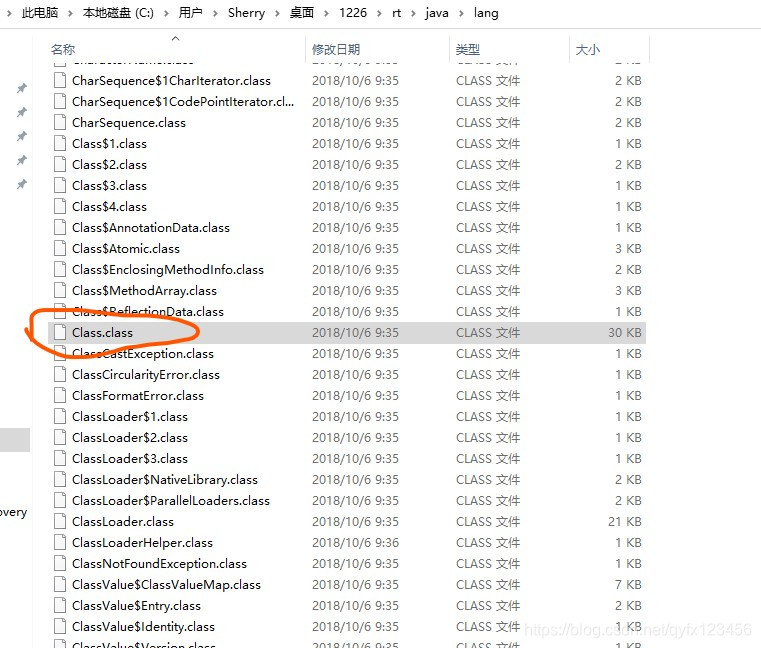Click the file icon of Class$EnclosingMethodInfo.class
Viewport: 761px width, 648px height.
tap(60, 269)
